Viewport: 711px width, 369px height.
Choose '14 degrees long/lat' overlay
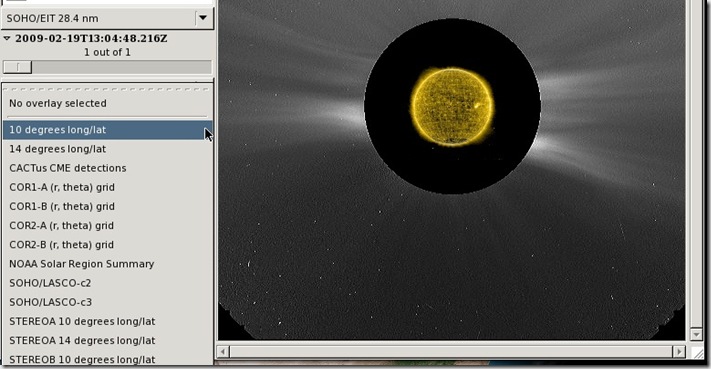[x=107, y=149]
